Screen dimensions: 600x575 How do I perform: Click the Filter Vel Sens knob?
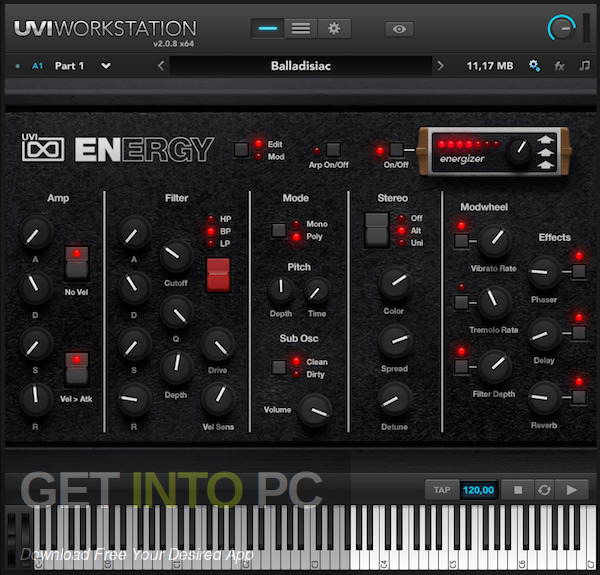(x=218, y=399)
